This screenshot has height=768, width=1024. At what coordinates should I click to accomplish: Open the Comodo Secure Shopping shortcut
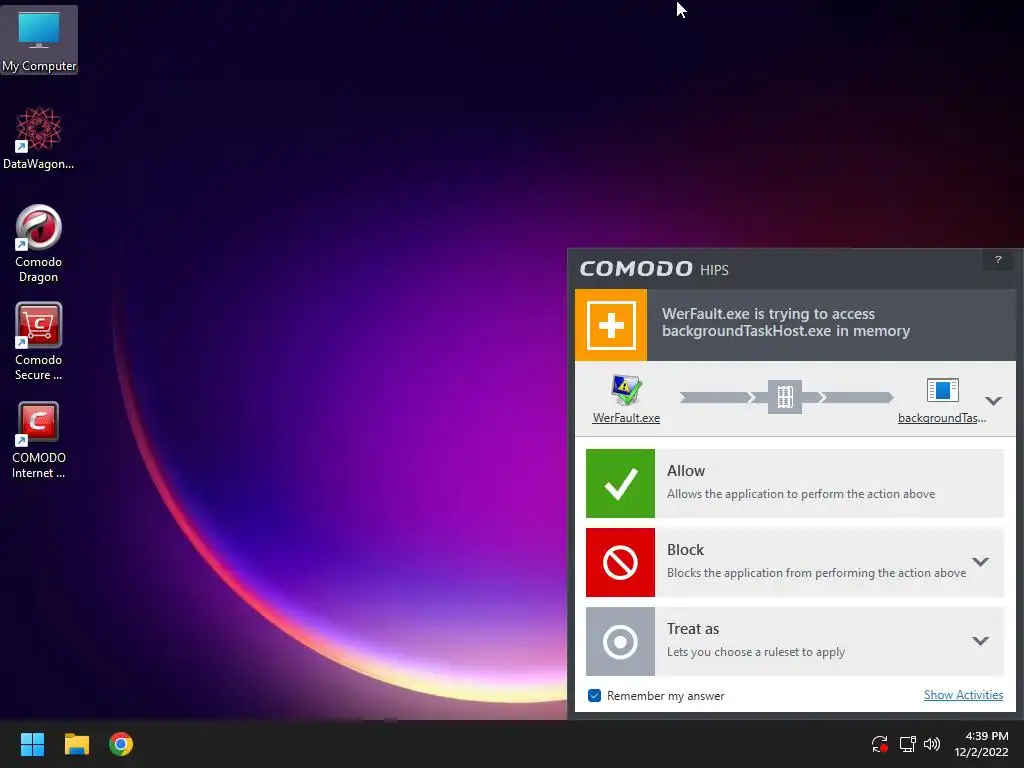pyautogui.click(x=39, y=342)
